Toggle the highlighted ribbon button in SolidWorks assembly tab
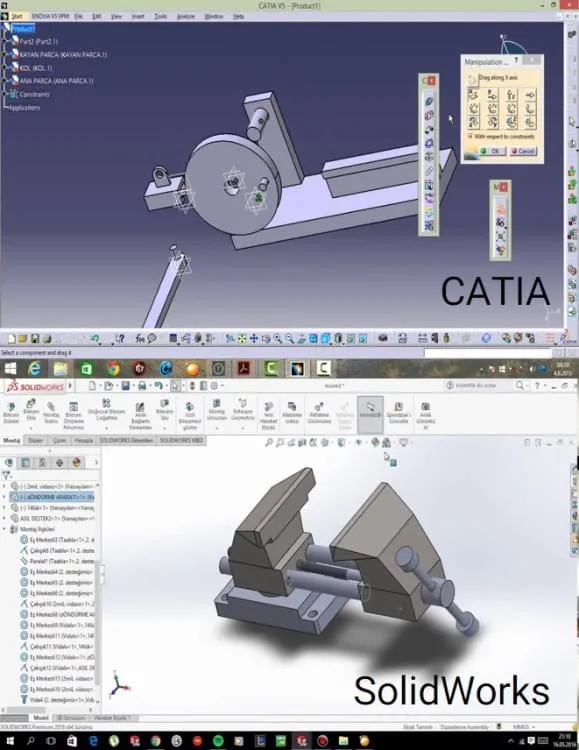 click(x=370, y=414)
